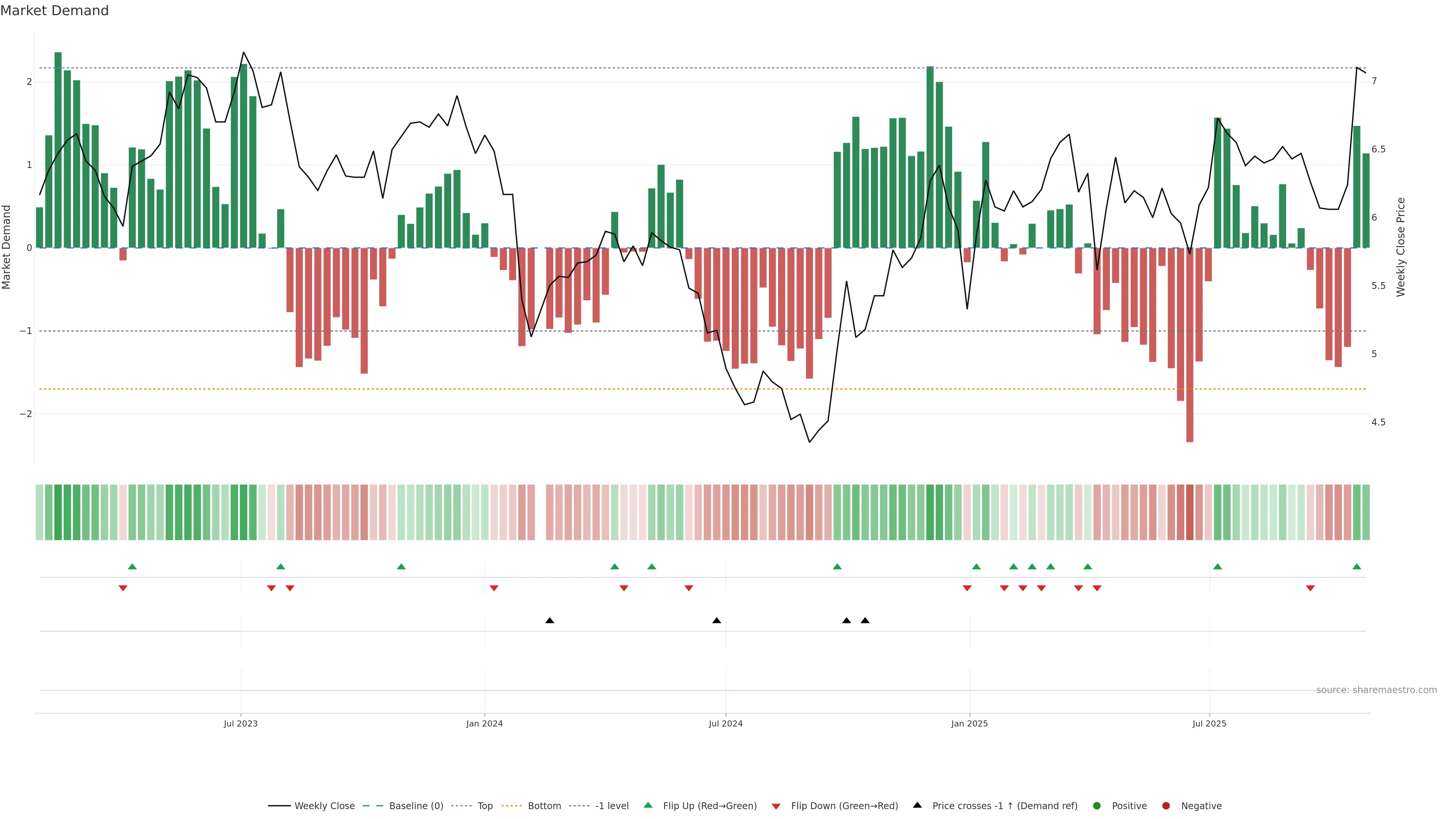
Task: Click the red Negative dot in legend
Action: point(1166,805)
